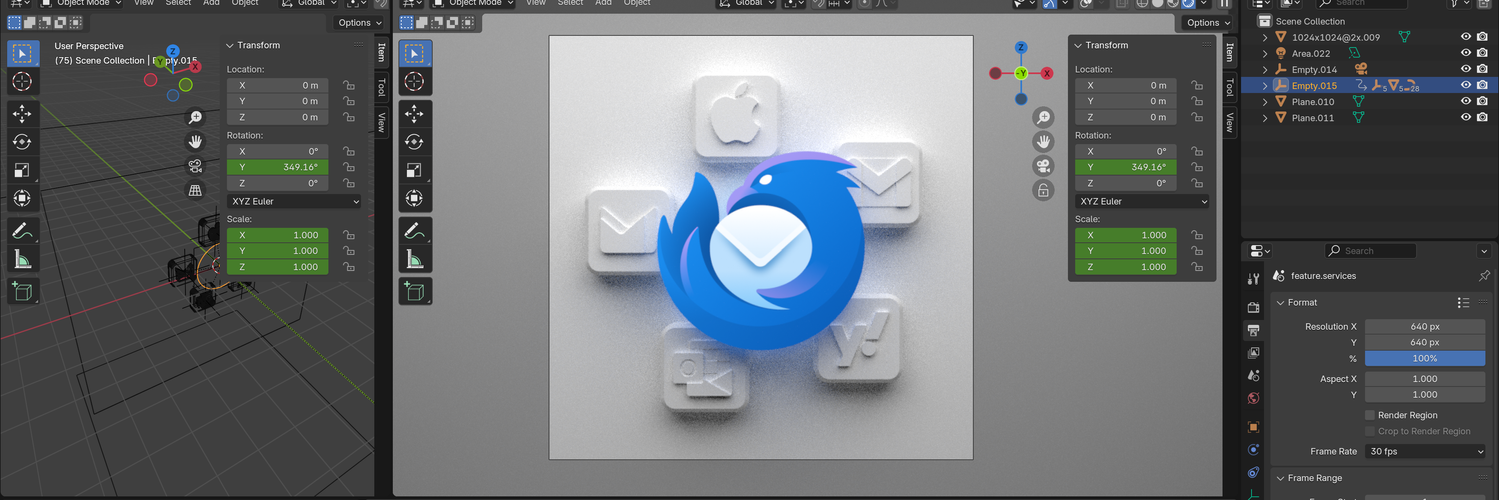Select the Scale tool in render viewport
1499x500 pixels.
(415, 170)
